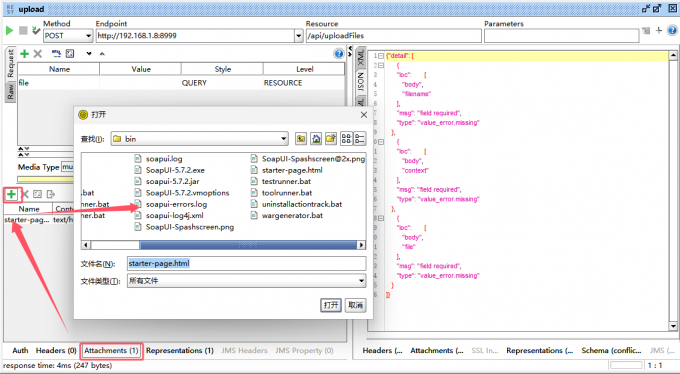Click the 取消 cancel button
Image resolution: width=680 pixels, height=374 pixels.
coord(356,305)
